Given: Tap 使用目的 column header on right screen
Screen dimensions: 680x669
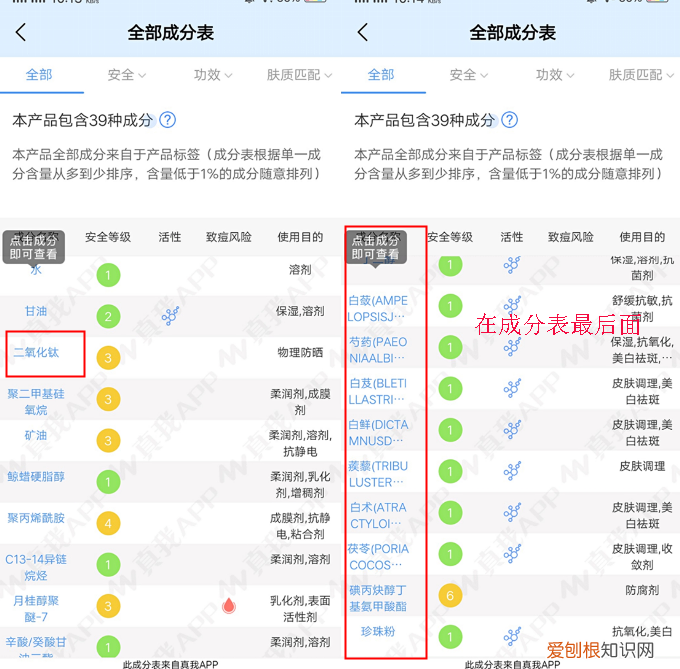Looking at the screenshot, I should pyautogui.click(x=642, y=237).
